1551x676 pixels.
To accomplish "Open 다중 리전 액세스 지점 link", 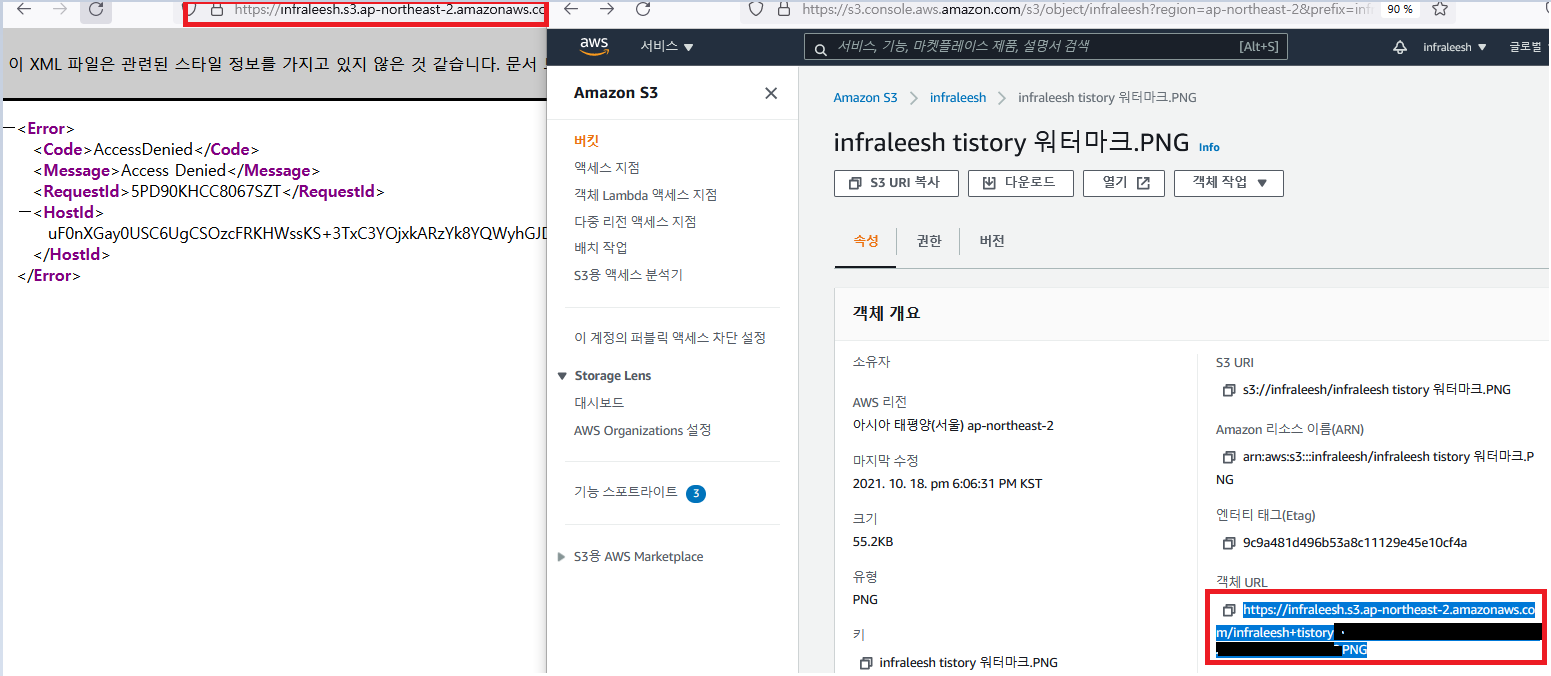I will coord(635,222).
